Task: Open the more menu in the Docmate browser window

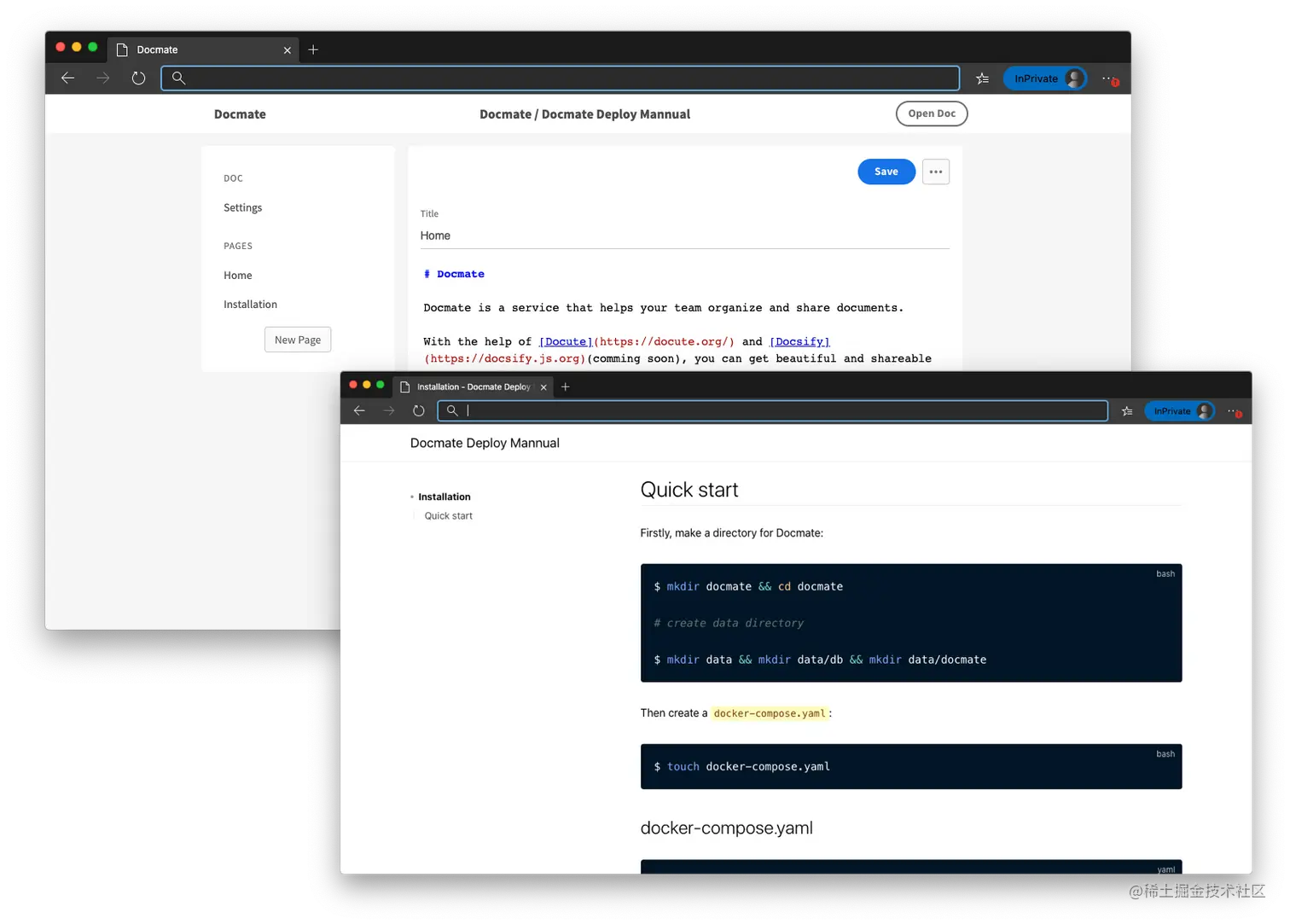Action: pyautogui.click(x=1109, y=78)
